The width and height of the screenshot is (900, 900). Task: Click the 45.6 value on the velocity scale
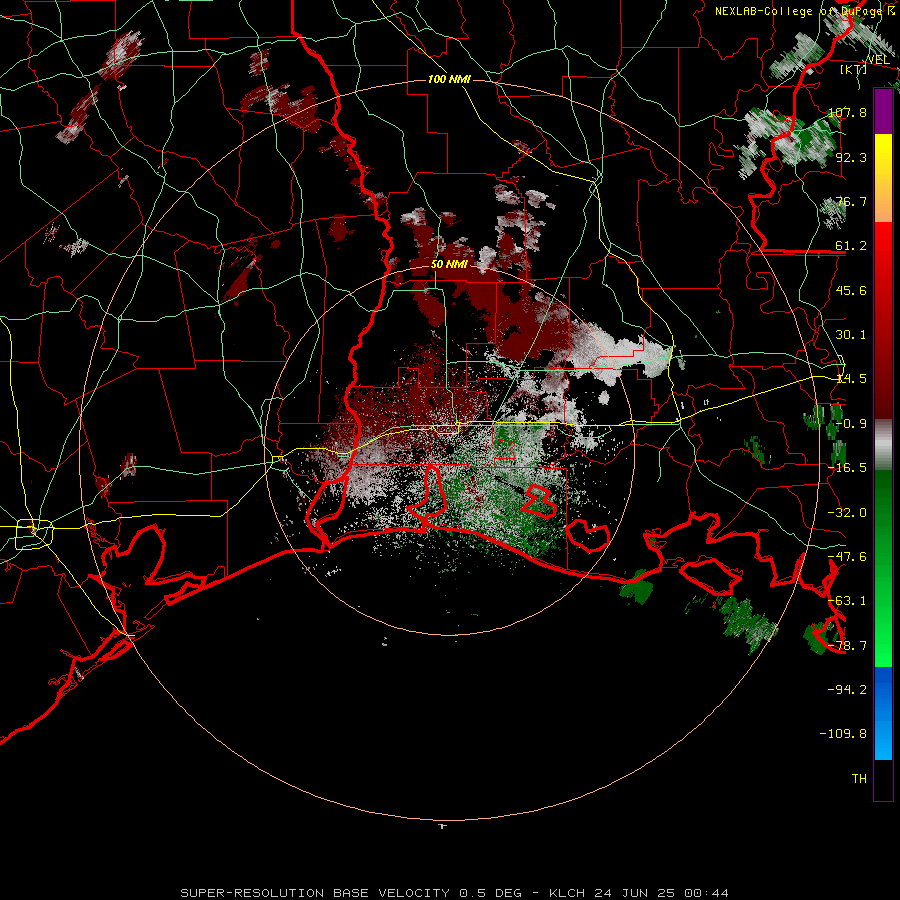coord(851,290)
